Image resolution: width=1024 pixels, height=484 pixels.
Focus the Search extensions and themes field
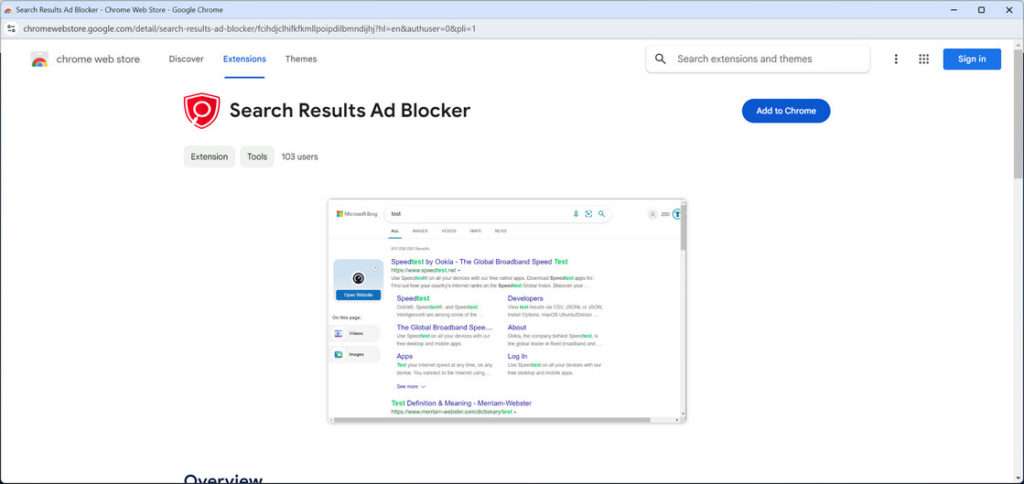click(758, 59)
